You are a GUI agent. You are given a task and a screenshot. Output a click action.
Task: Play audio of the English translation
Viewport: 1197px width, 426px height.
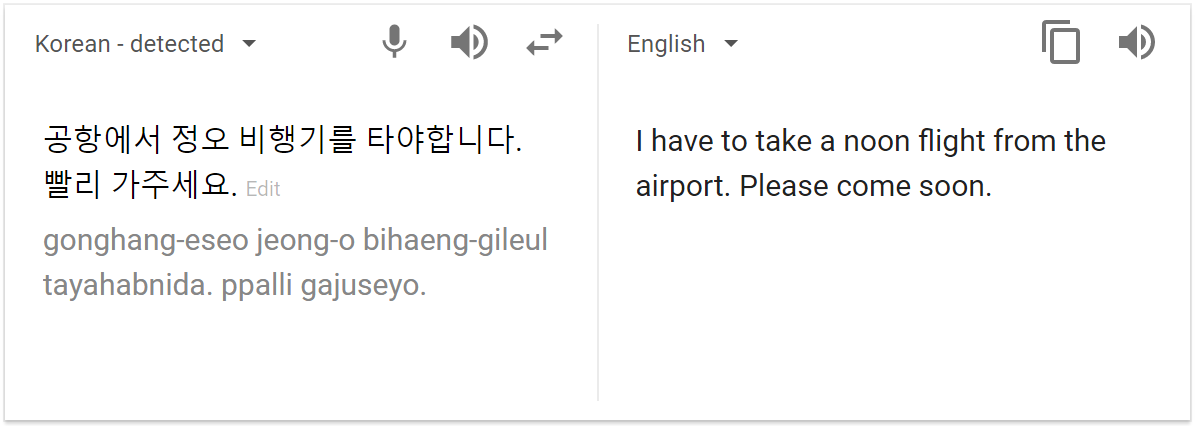coord(1137,43)
